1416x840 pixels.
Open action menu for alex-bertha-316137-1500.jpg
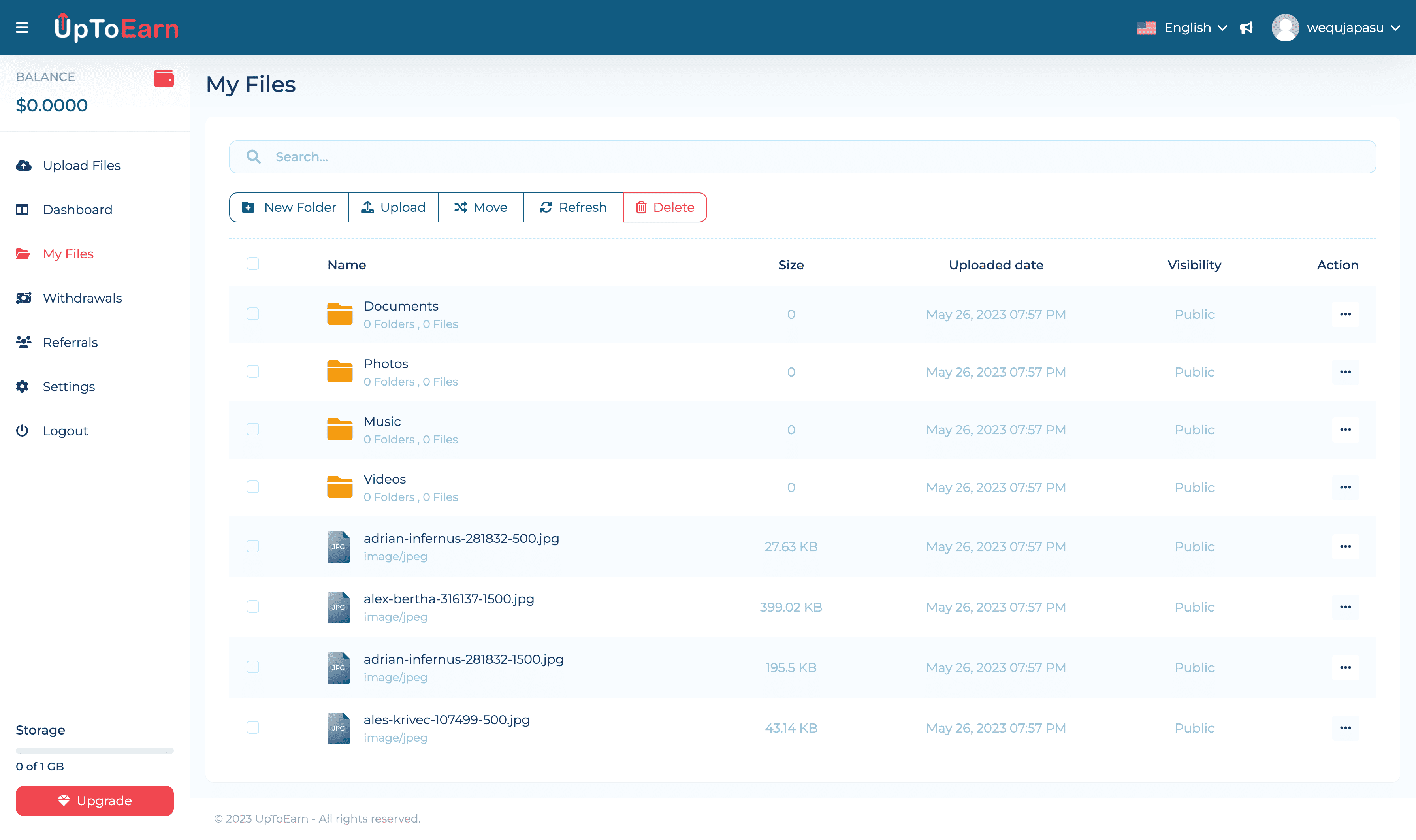pos(1345,607)
